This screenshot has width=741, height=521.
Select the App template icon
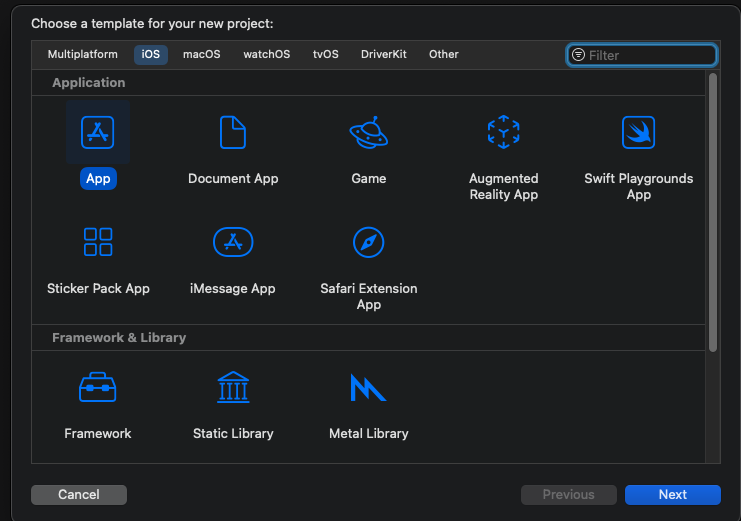98,132
